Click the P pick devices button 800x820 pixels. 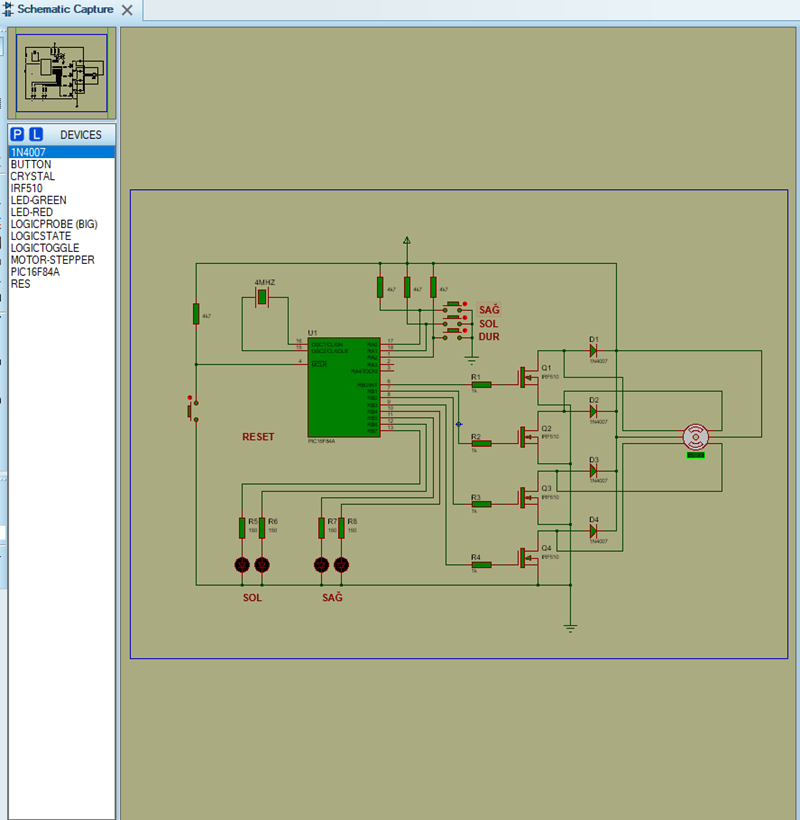17,134
